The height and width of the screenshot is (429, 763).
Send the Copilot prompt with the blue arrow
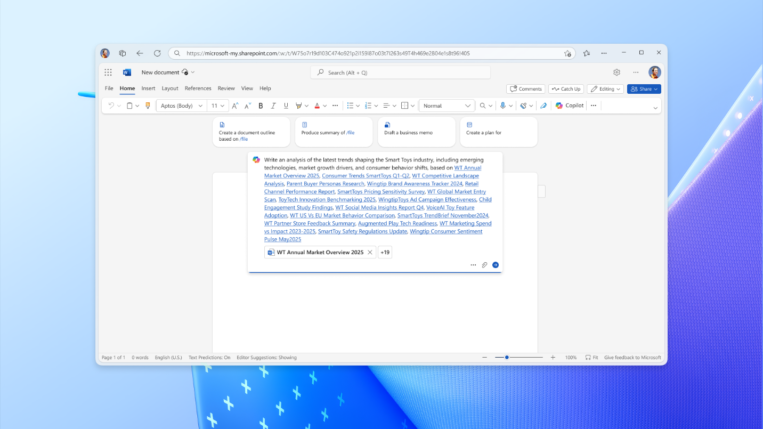(x=495, y=265)
